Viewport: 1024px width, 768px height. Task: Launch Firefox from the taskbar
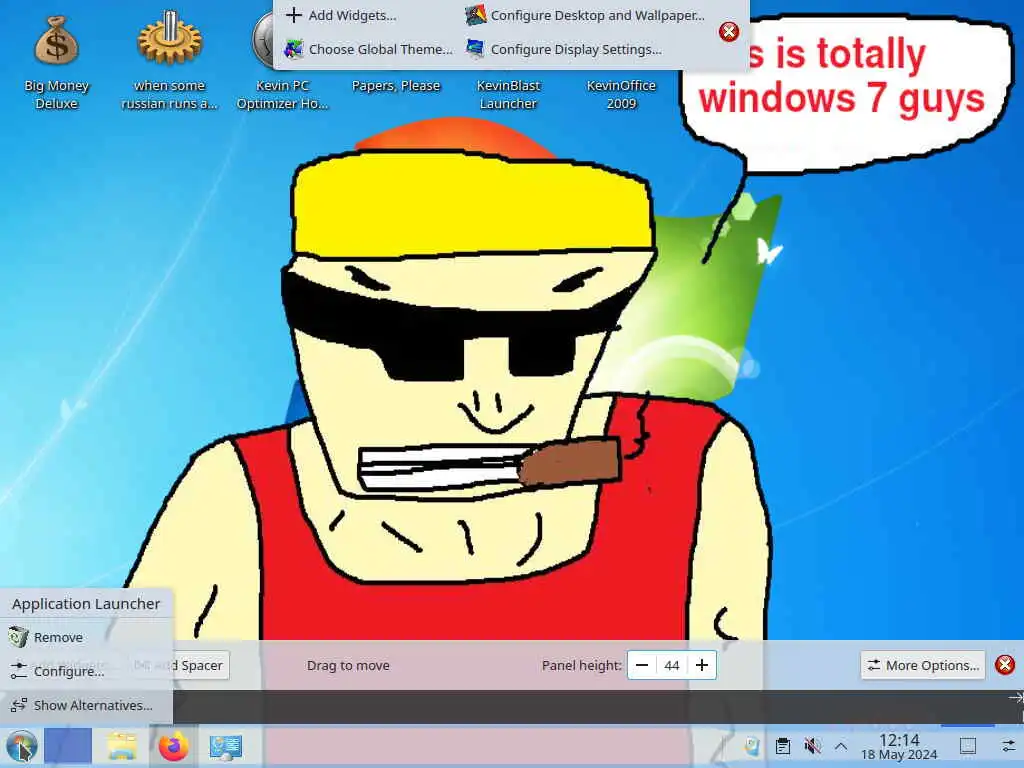pos(173,746)
